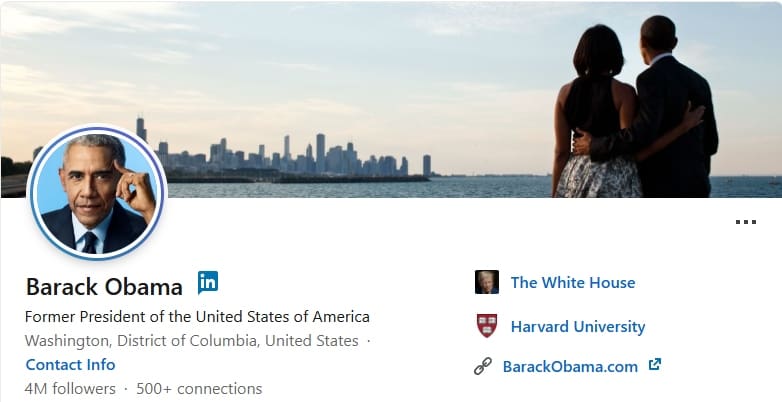Click The White House company logo

click(487, 282)
